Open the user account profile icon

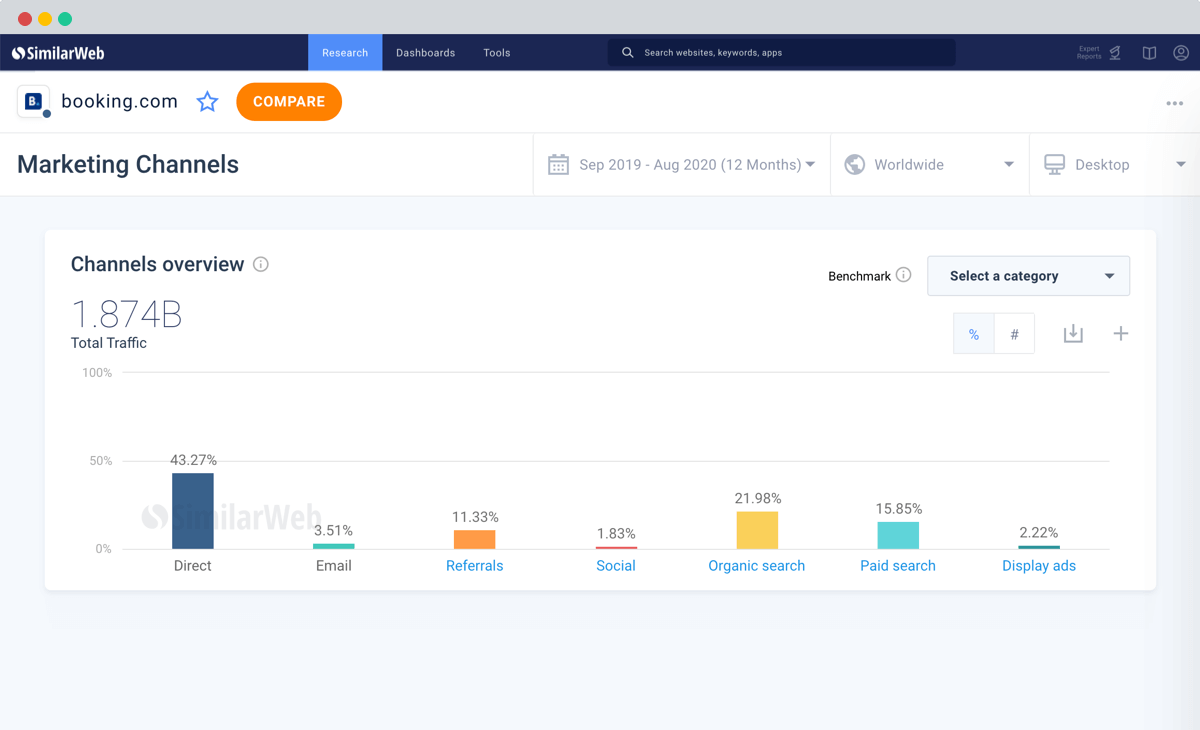1181,53
